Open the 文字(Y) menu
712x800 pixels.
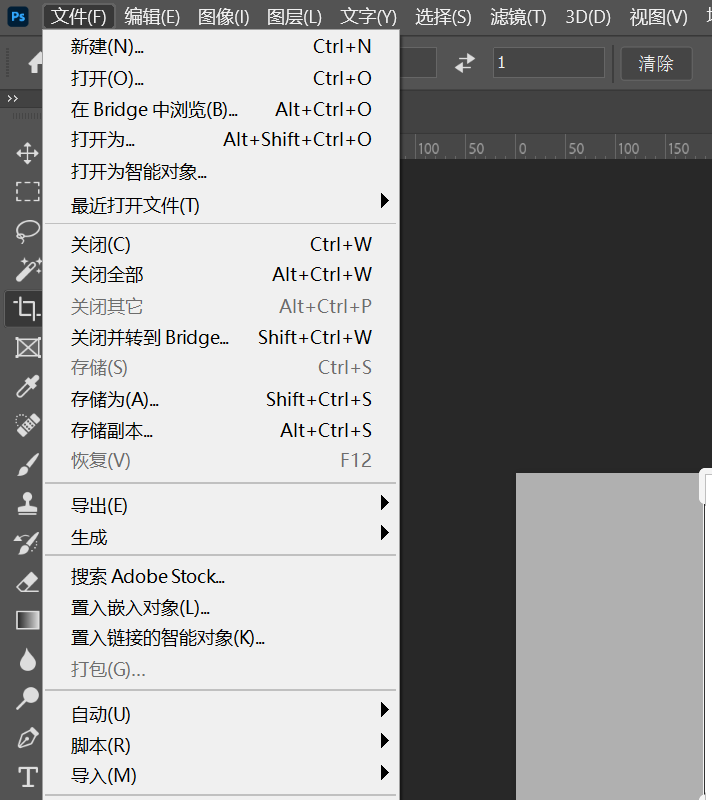[368, 17]
